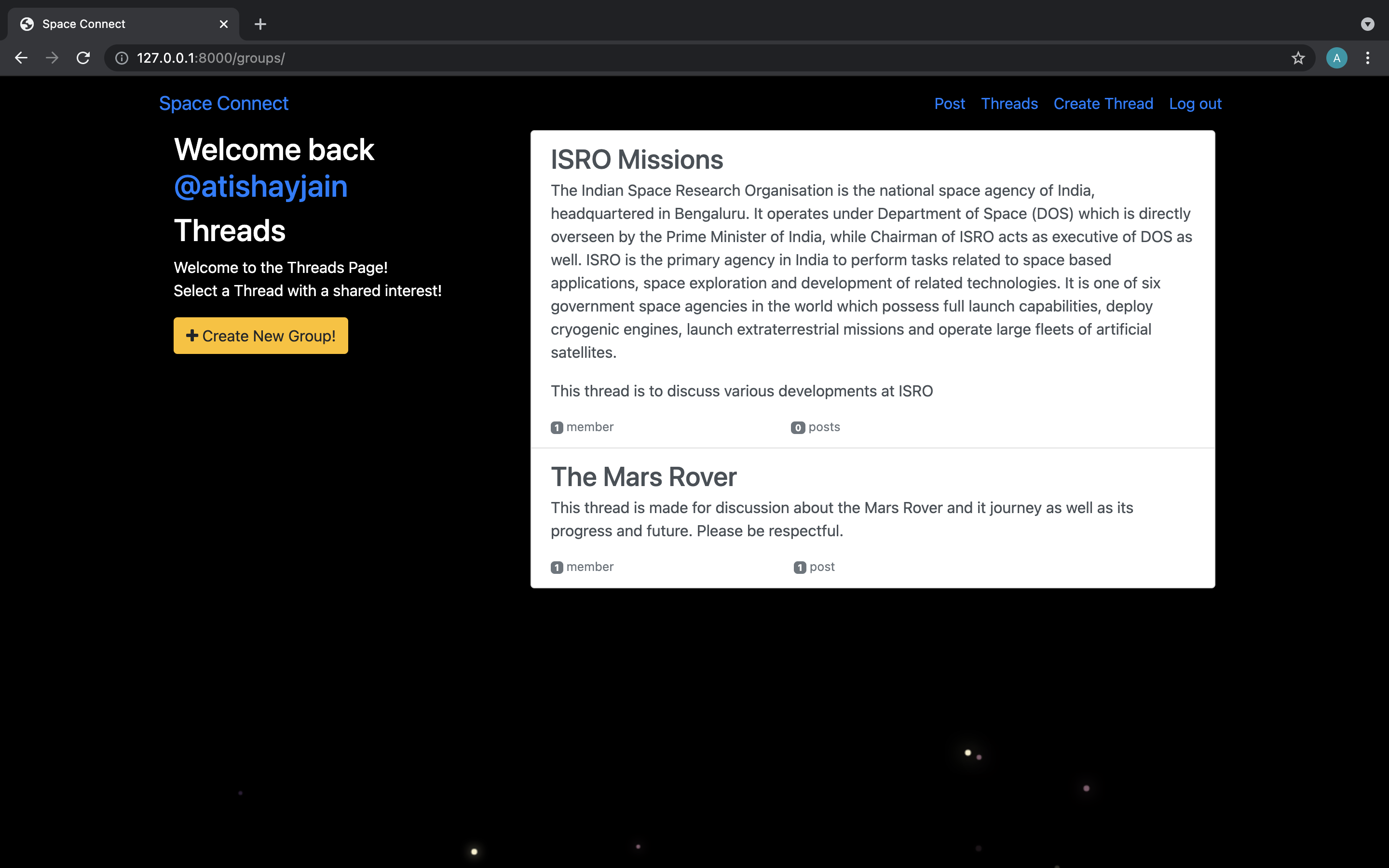View site information icon in address bar

pyautogui.click(x=122, y=58)
